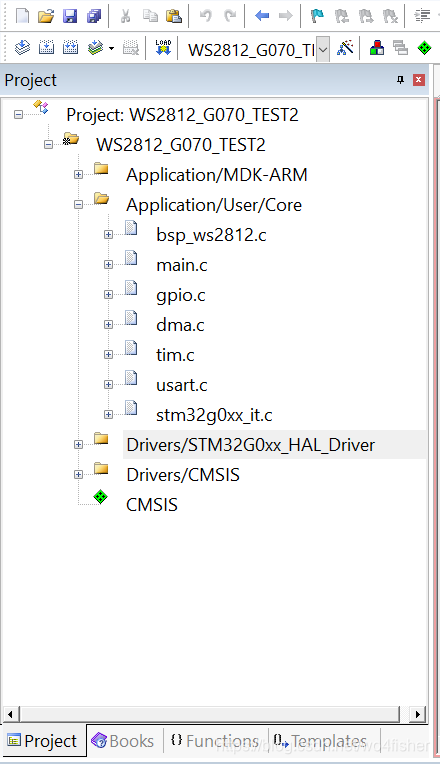The width and height of the screenshot is (440, 764).
Task: Collapse the Application/User/Core group
Action: [x=78, y=205]
